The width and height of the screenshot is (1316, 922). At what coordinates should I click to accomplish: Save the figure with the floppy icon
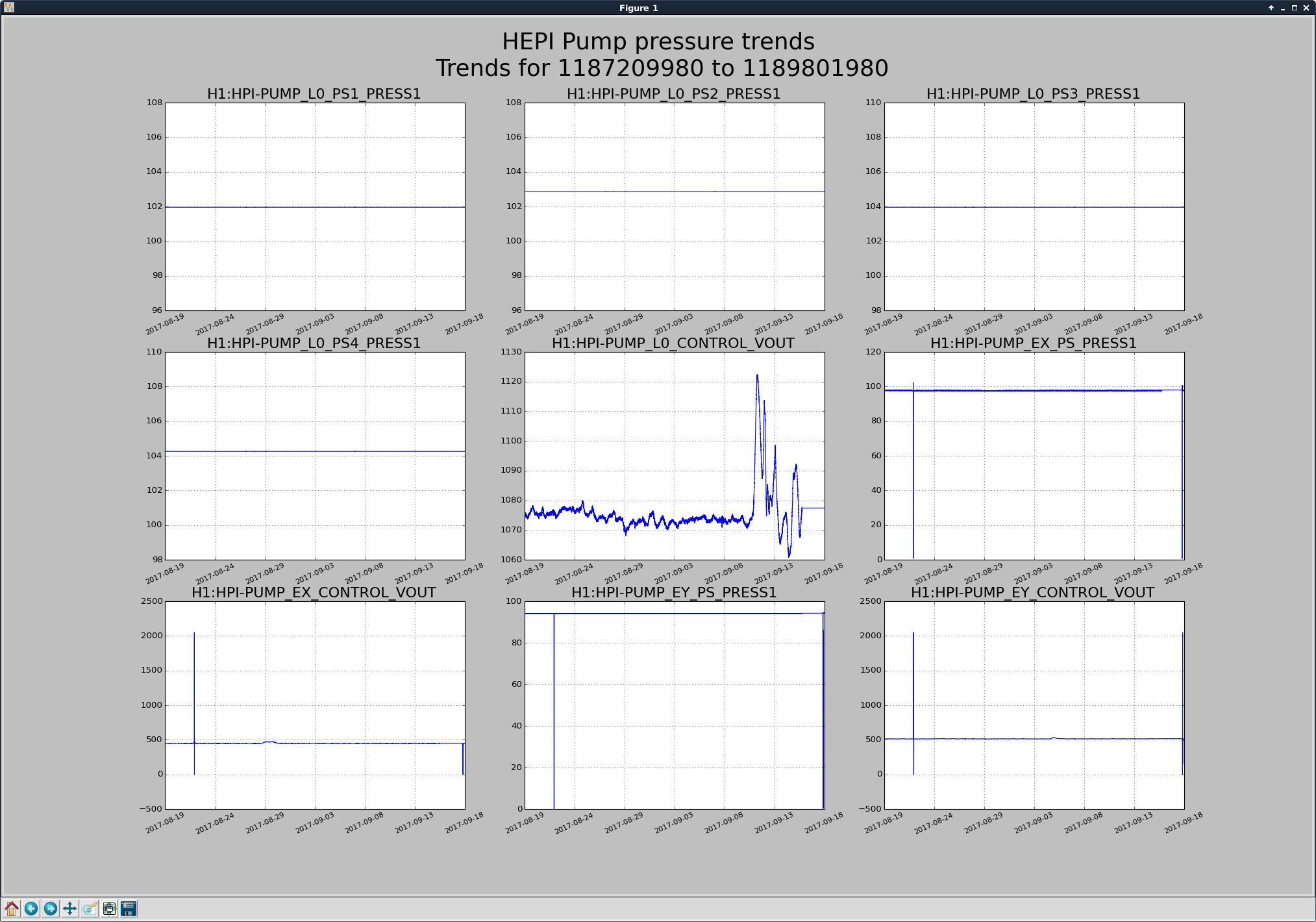(129, 908)
